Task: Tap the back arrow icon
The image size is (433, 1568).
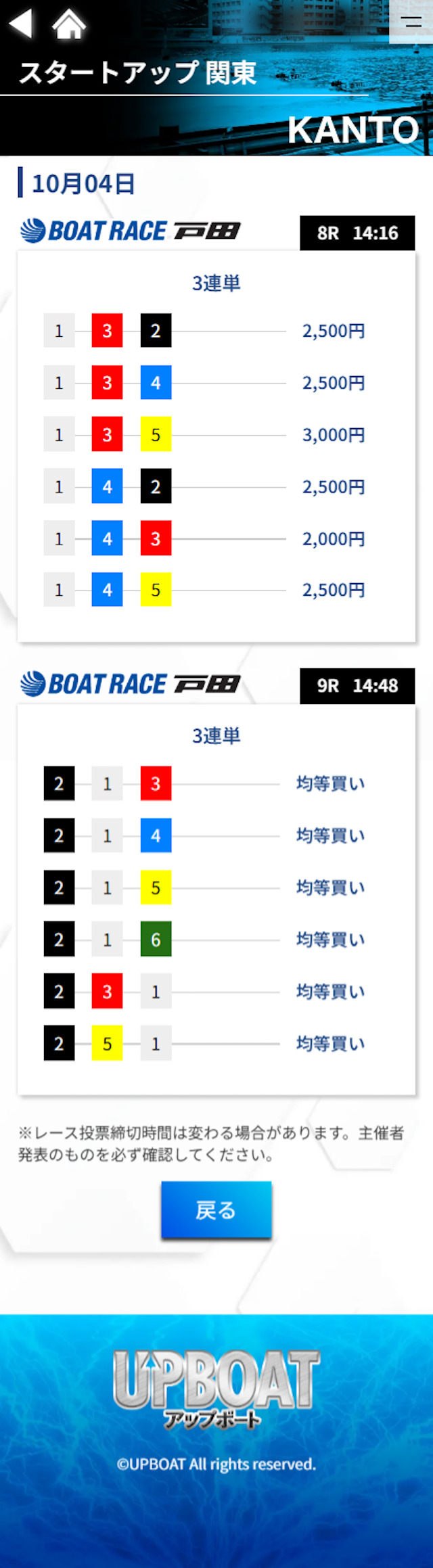Action: point(21,23)
